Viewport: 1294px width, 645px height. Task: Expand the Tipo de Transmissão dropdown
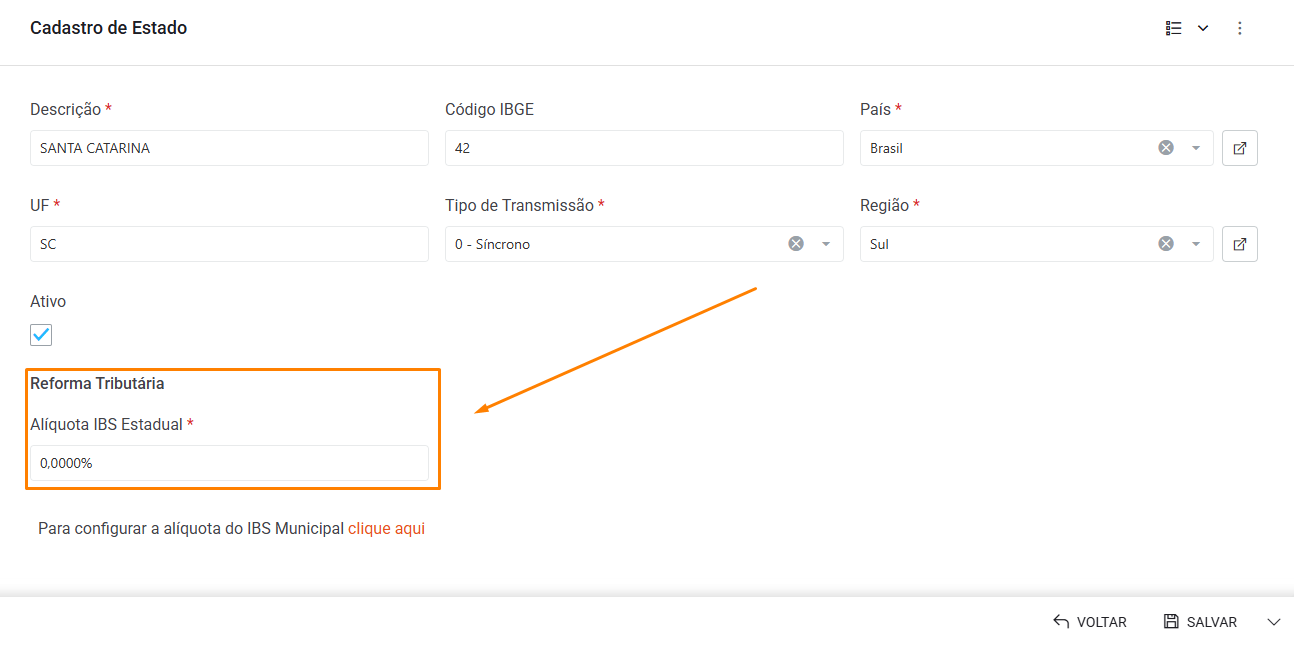pyautogui.click(x=827, y=244)
